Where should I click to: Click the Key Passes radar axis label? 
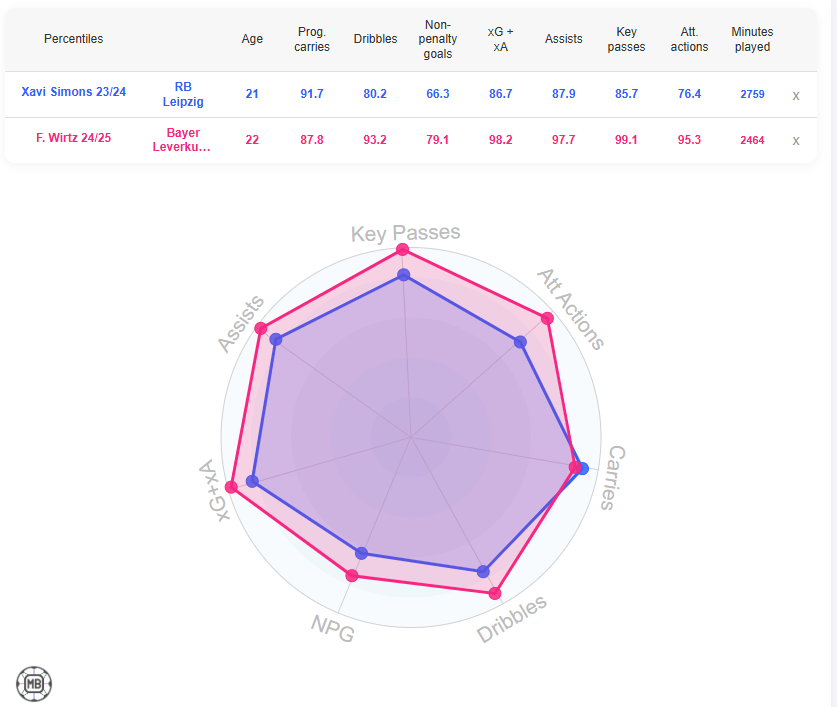click(405, 233)
